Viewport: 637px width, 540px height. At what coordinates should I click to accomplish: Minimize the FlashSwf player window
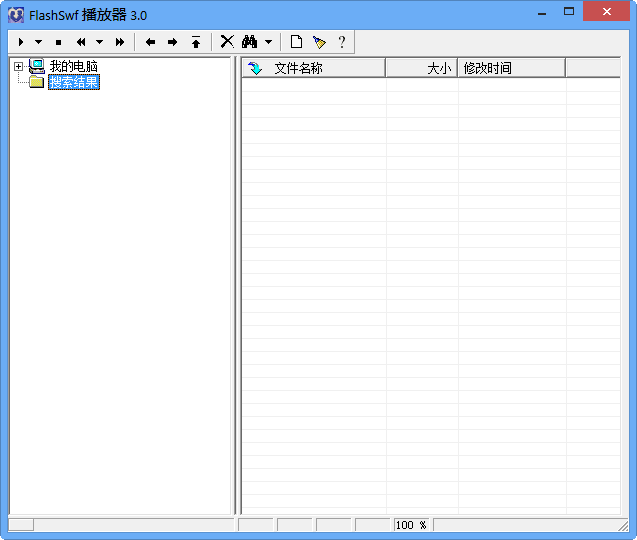click(542, 13)
